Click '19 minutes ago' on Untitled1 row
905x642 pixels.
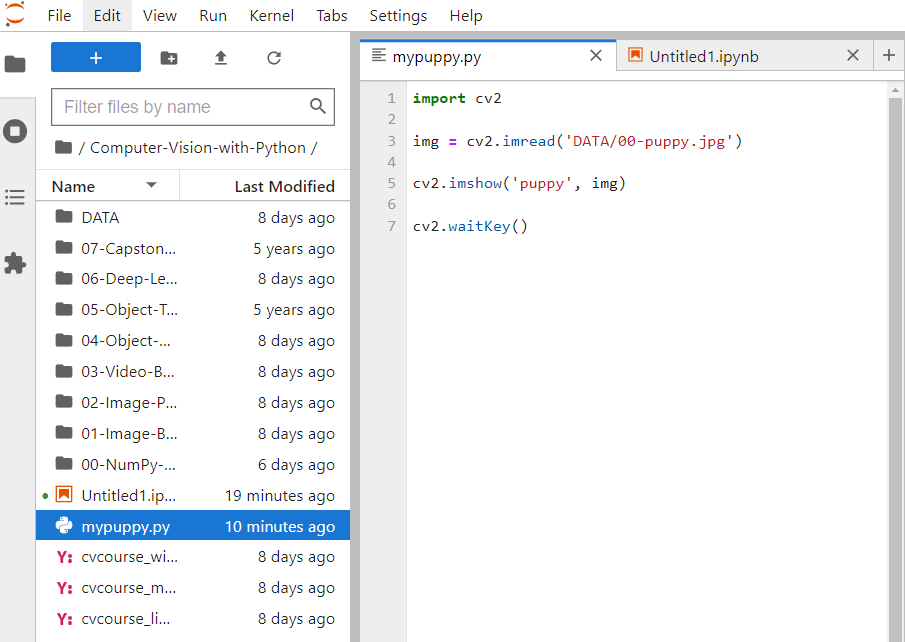pos(280,495)
